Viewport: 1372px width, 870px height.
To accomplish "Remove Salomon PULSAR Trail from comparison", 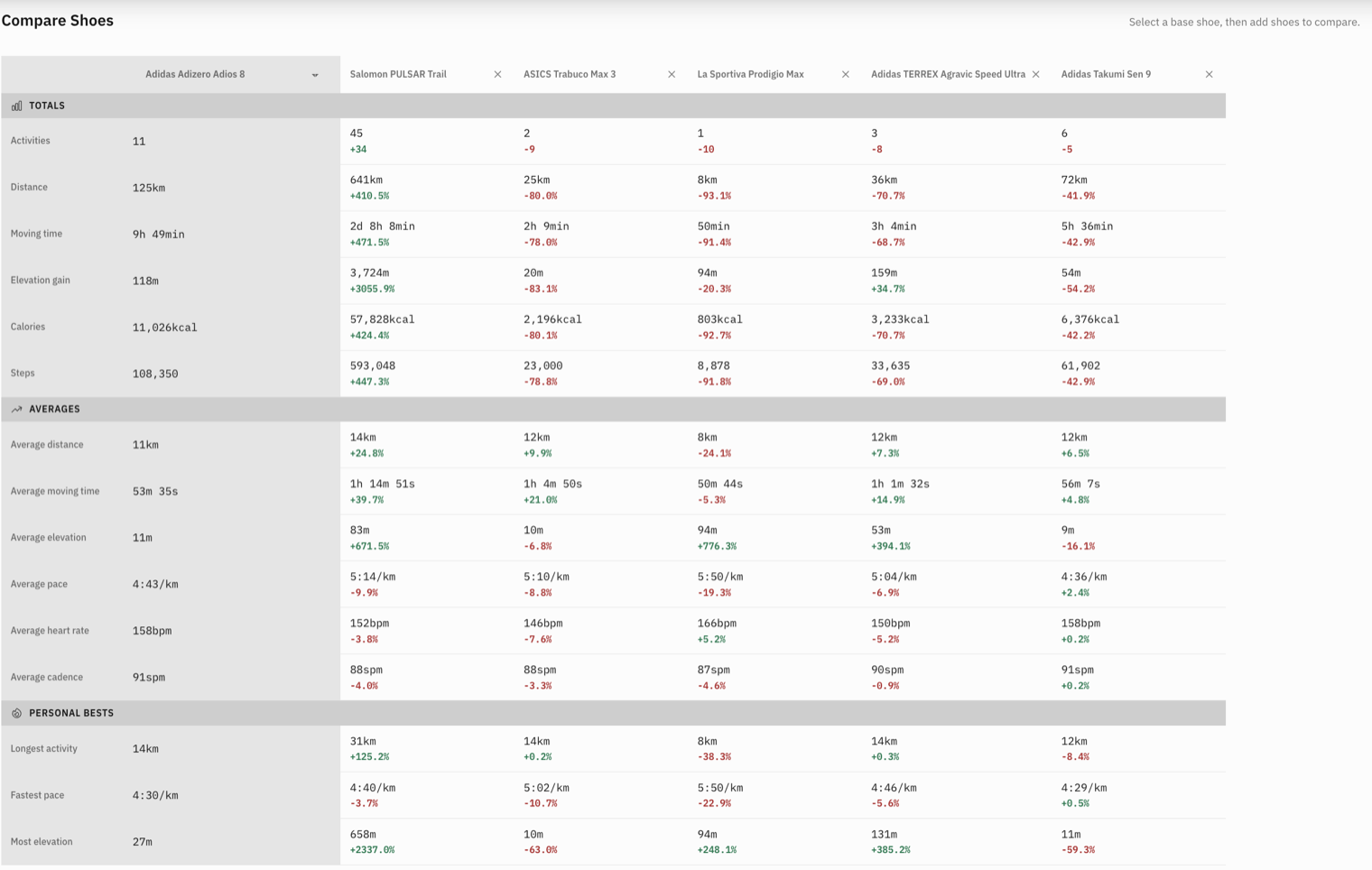I will coord(497,74).
